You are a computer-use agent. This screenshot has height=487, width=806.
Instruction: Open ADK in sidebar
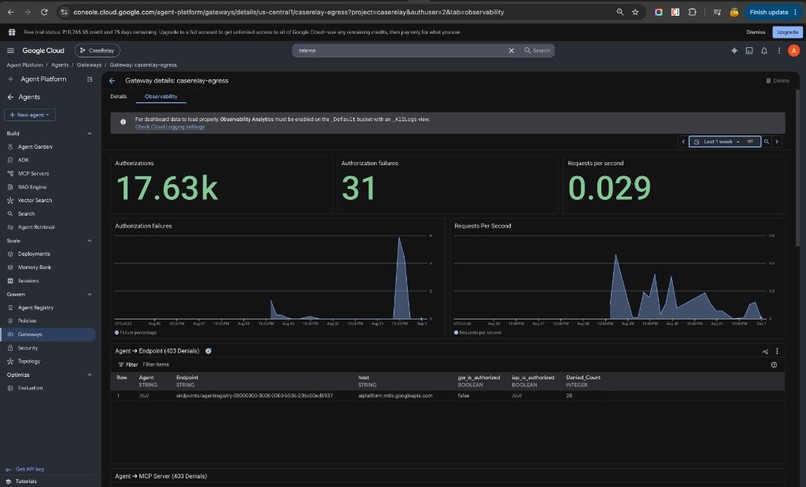click(23, 160)
